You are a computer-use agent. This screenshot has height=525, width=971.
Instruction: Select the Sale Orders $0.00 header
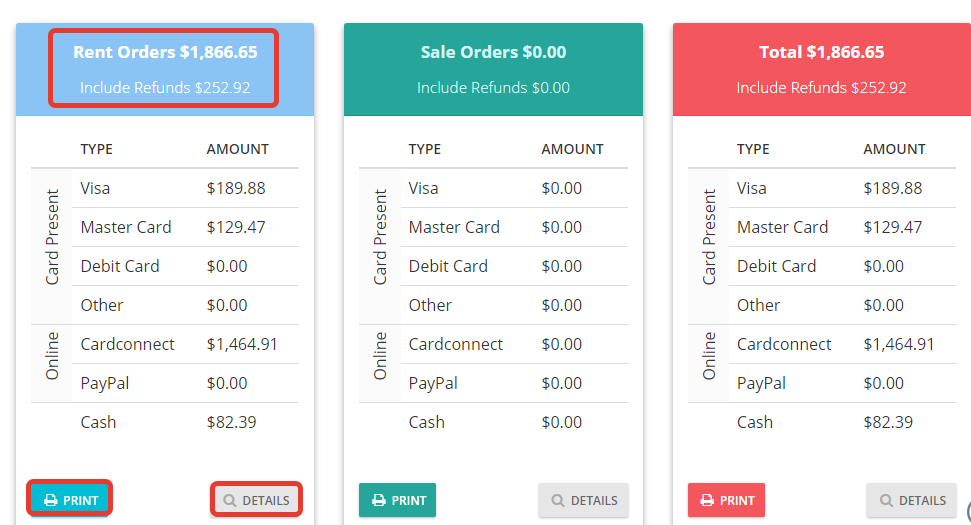point(494,52)
